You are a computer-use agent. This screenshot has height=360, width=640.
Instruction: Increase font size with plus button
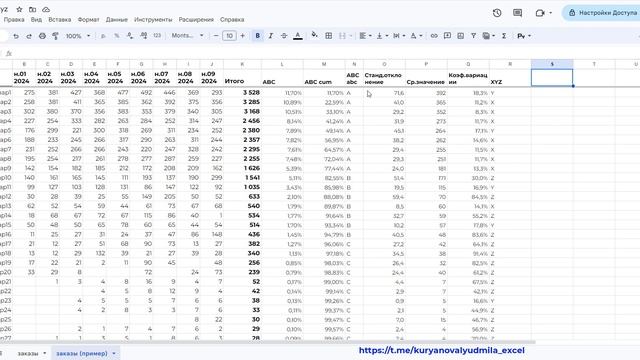coord(242,36)
